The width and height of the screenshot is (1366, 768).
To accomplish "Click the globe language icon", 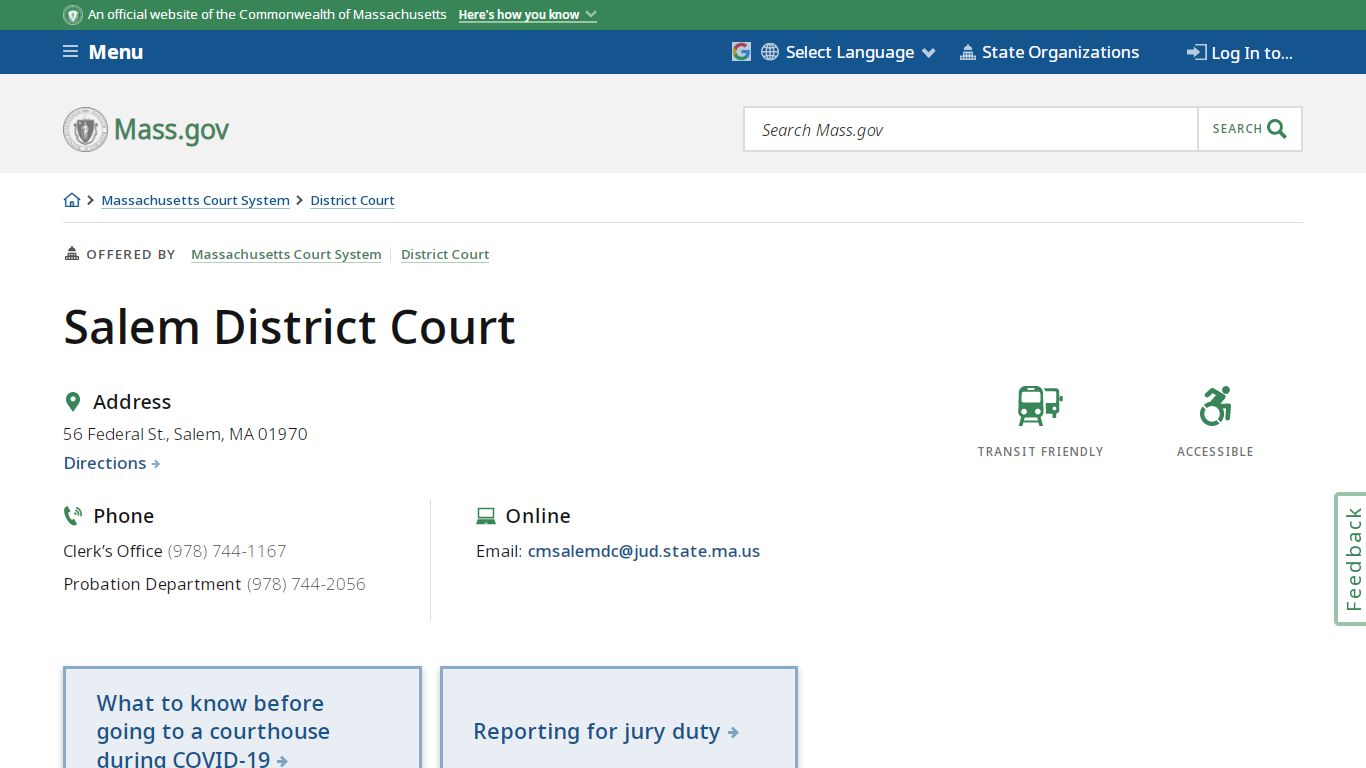I will pyautogui.click(x=770, y=52).
